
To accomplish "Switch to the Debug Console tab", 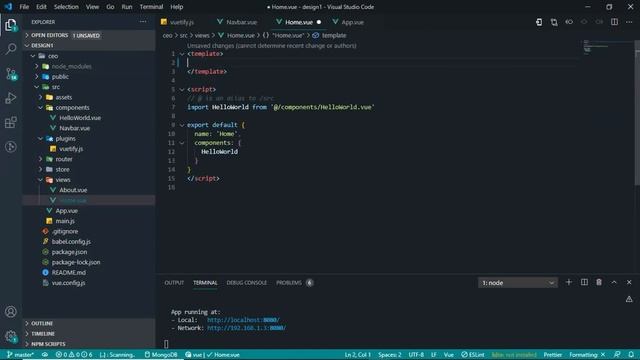I will [x=247, y=282].
